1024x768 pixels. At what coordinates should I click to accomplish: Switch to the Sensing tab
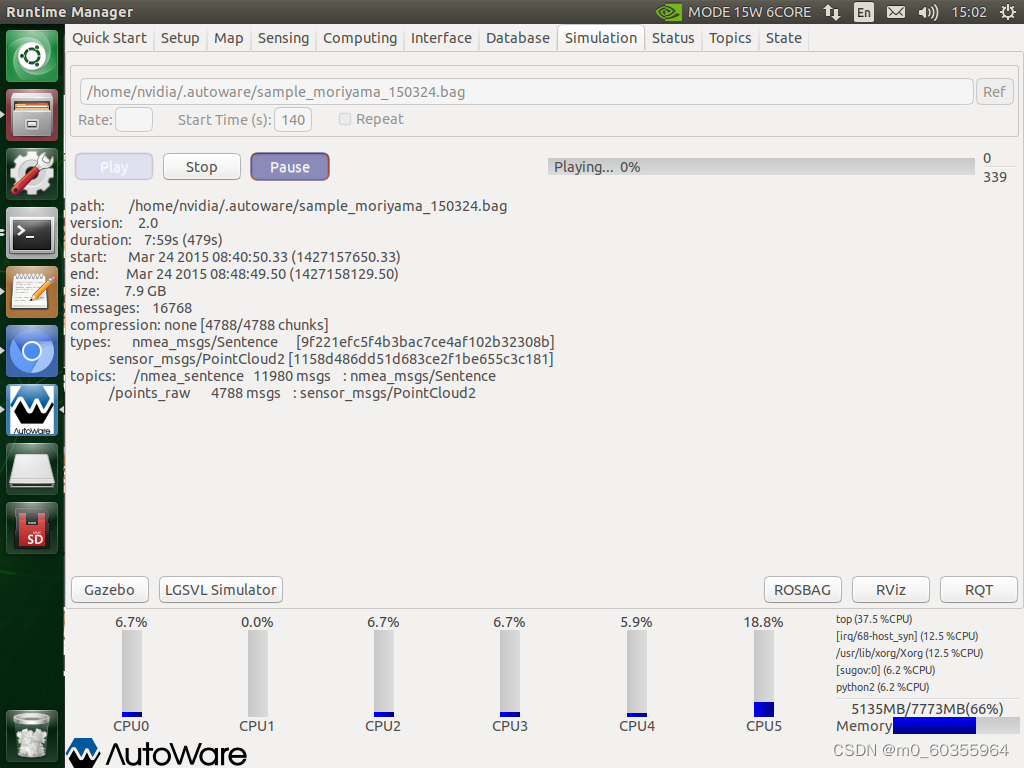283,38
